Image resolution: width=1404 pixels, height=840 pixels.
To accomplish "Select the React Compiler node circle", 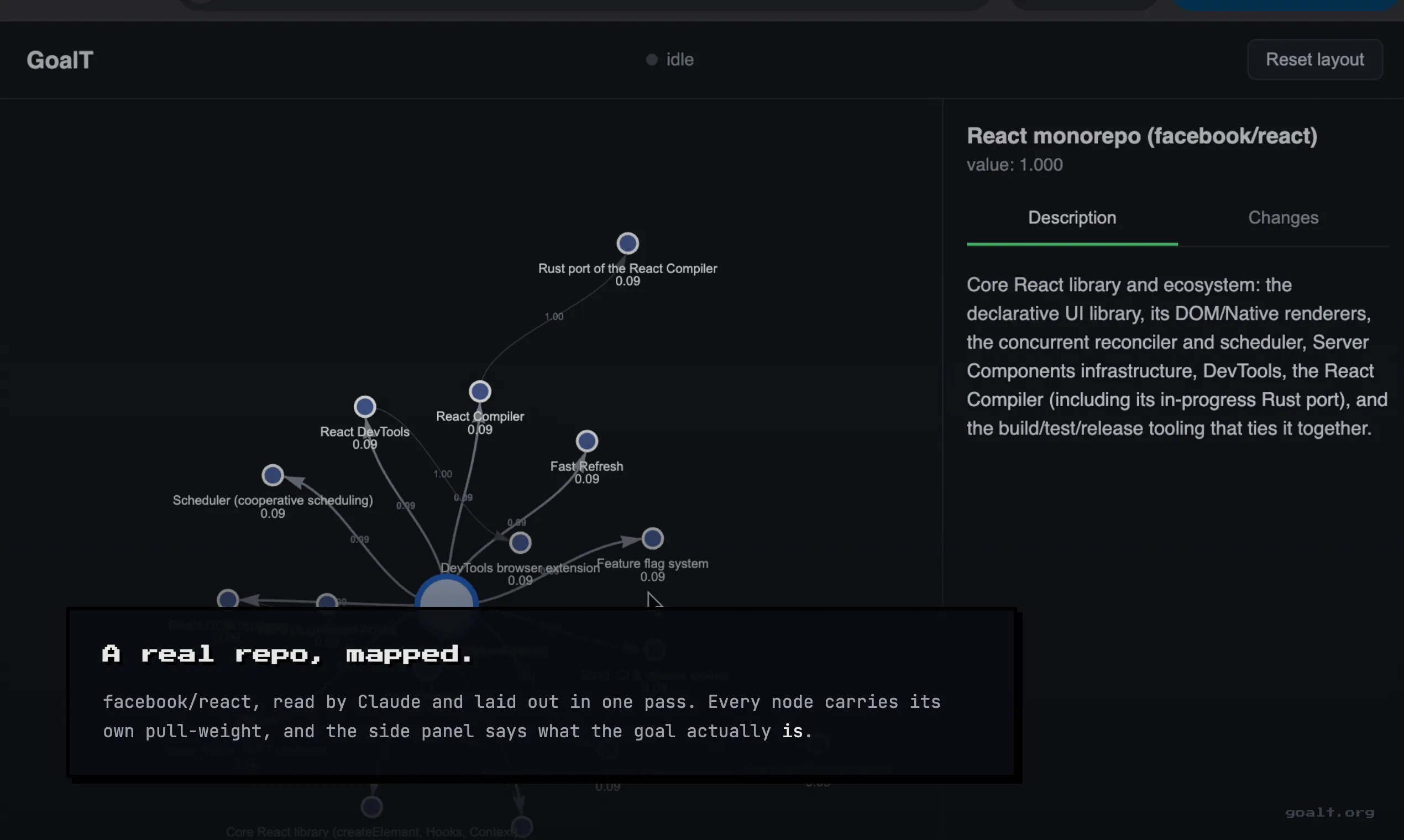I will click(479, 391).
